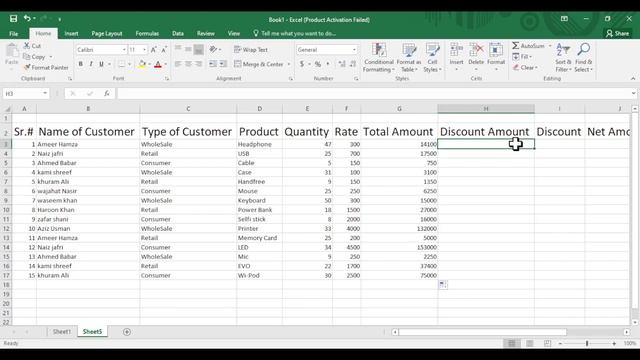Click the Undo arrow icon
The height and width of the screenshot is (360, 640).
coord(27,18)
